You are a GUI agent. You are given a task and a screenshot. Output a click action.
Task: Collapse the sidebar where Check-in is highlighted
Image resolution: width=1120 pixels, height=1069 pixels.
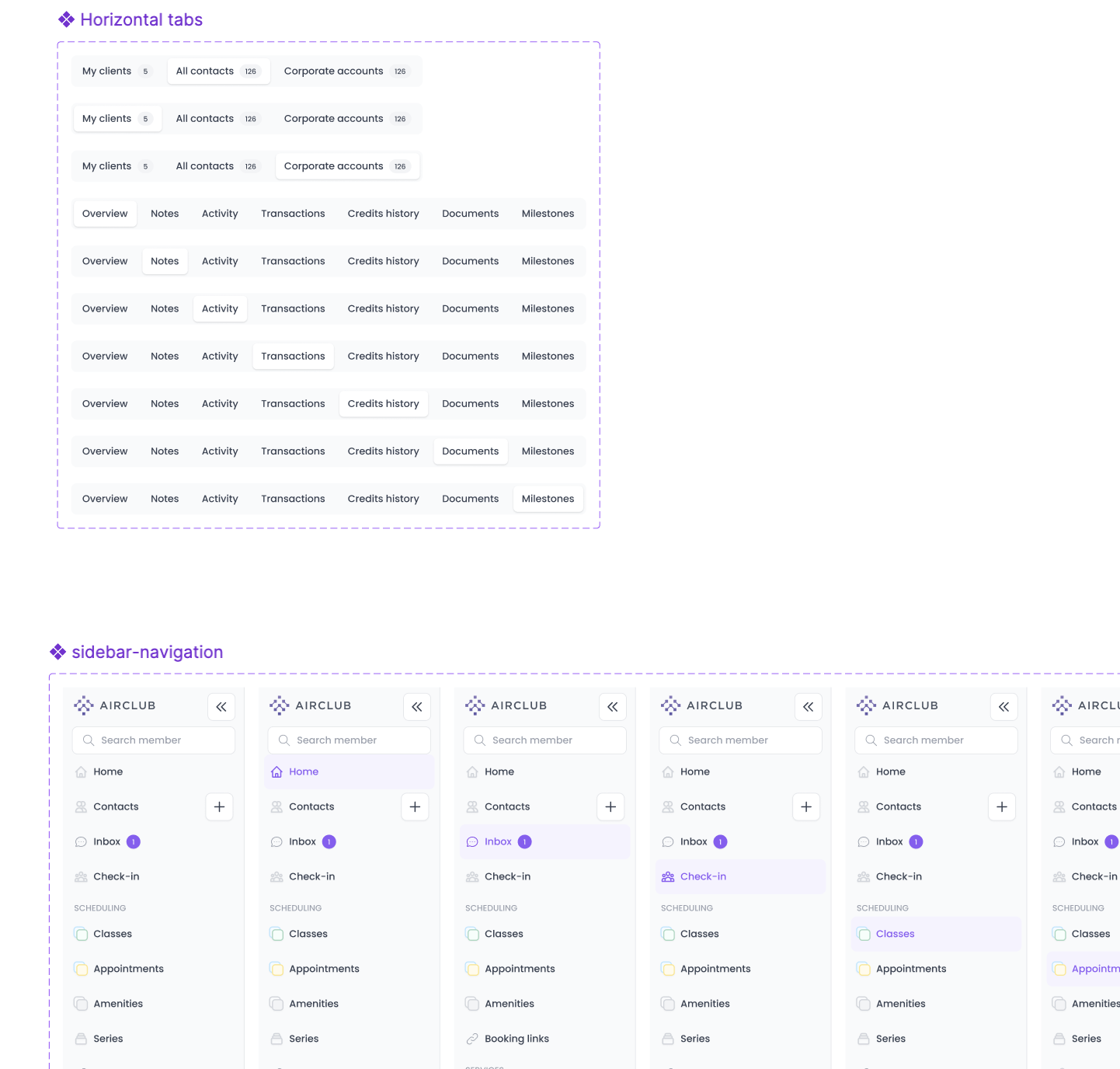pyautogui.click(x=809, y=706)
